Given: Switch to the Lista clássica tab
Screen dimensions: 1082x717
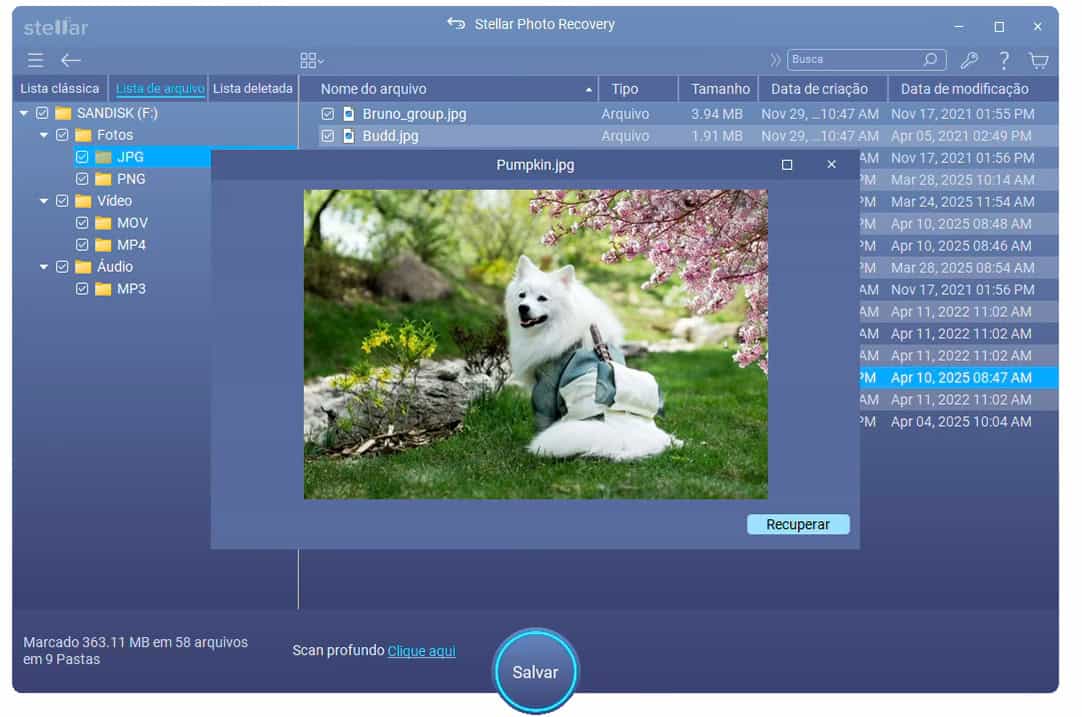Looking at the screenshot, I should [60, 89].
